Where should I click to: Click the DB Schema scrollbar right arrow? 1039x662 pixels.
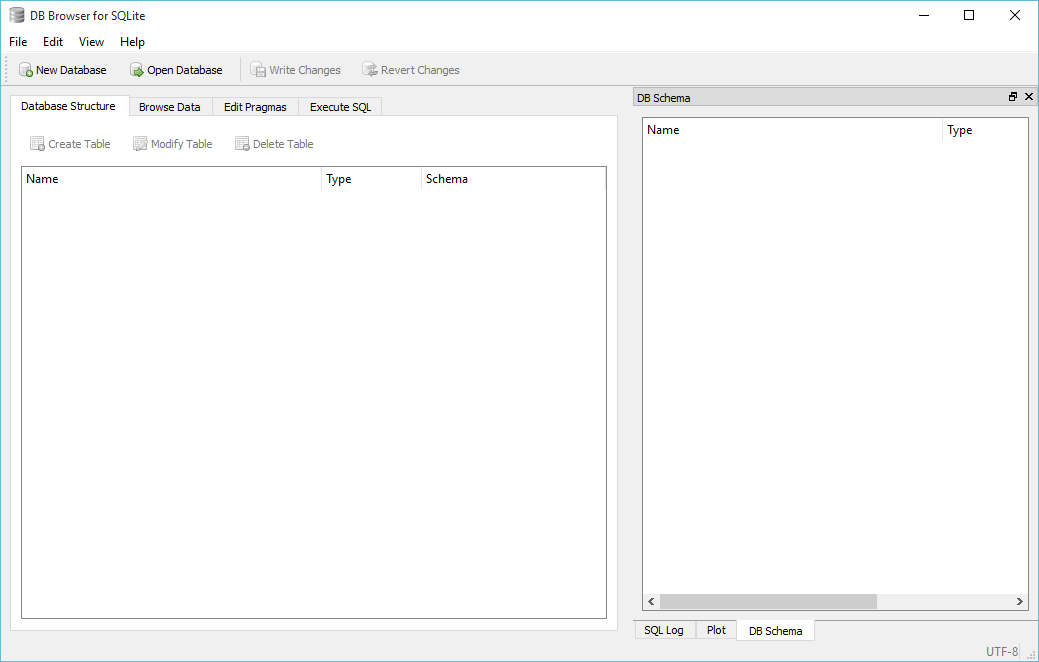pos(1020,602)
